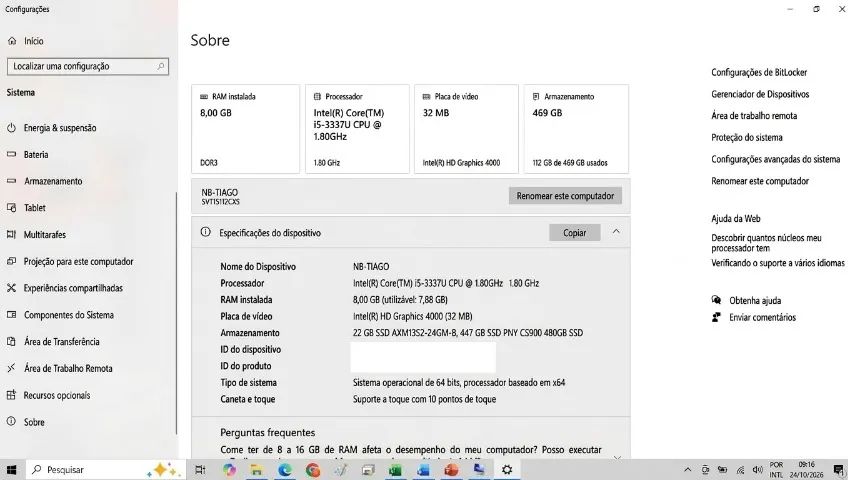Open Descobrir quantos núcleos meu processador tem

766,243
